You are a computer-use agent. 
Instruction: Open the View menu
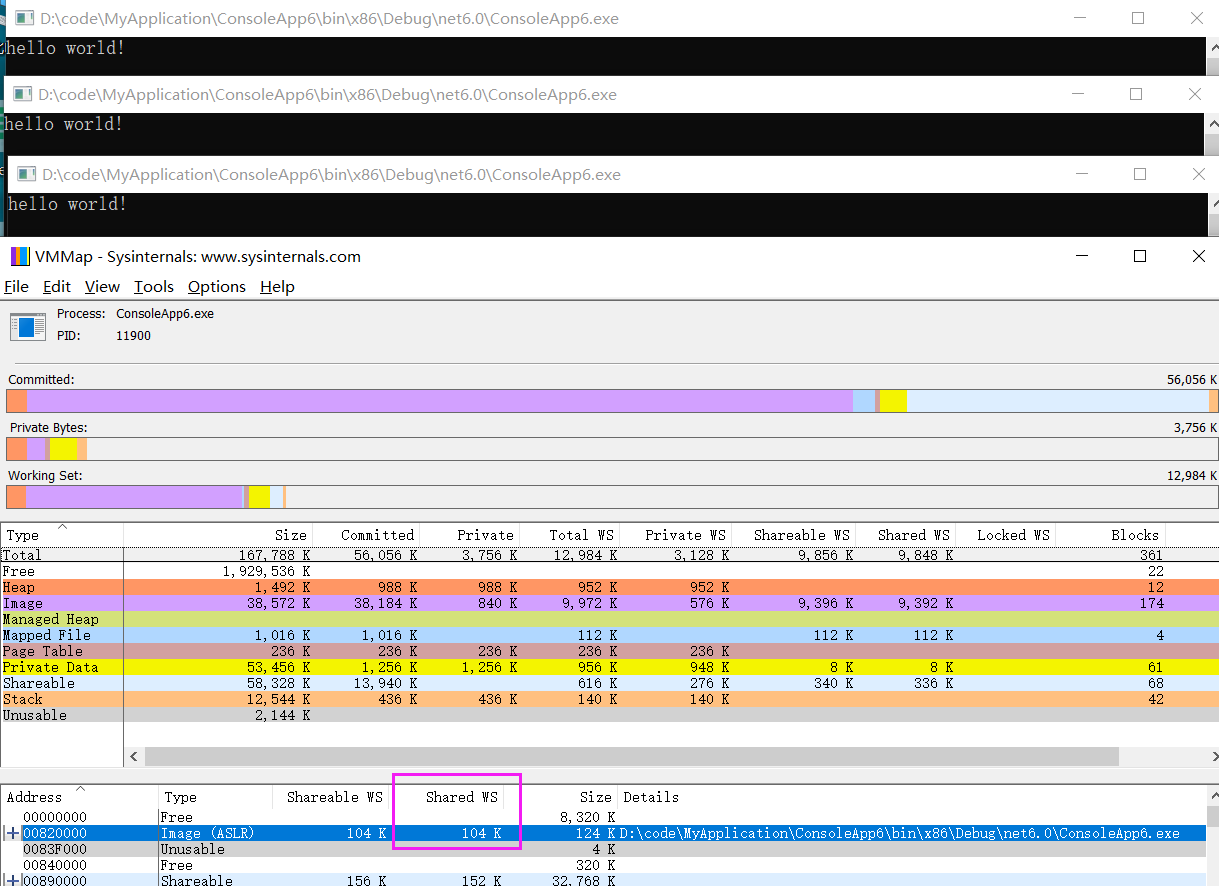pyautogui.click(x=102, y=287)
